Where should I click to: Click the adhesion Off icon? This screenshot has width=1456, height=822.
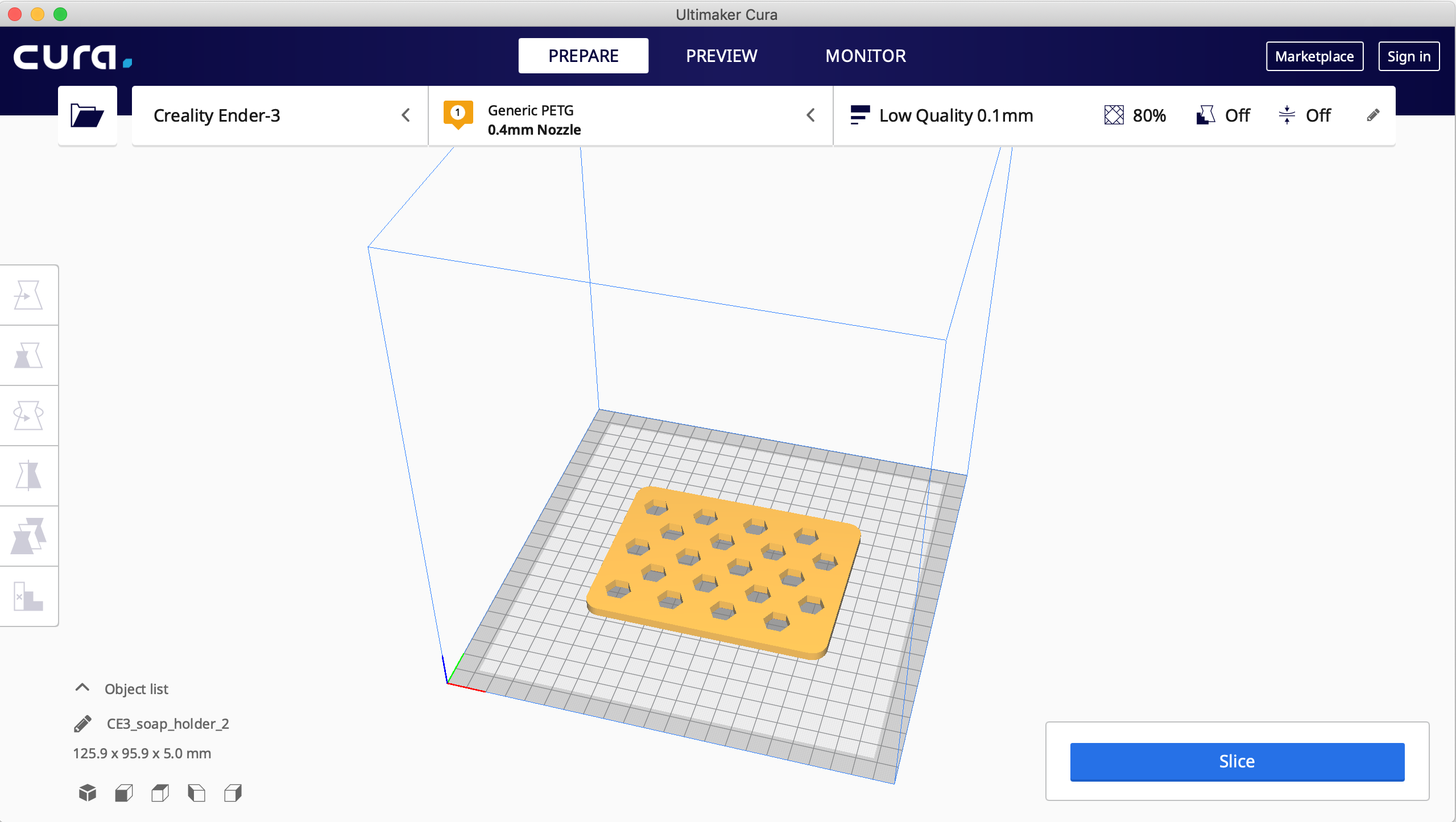(x=1287, y=115)
